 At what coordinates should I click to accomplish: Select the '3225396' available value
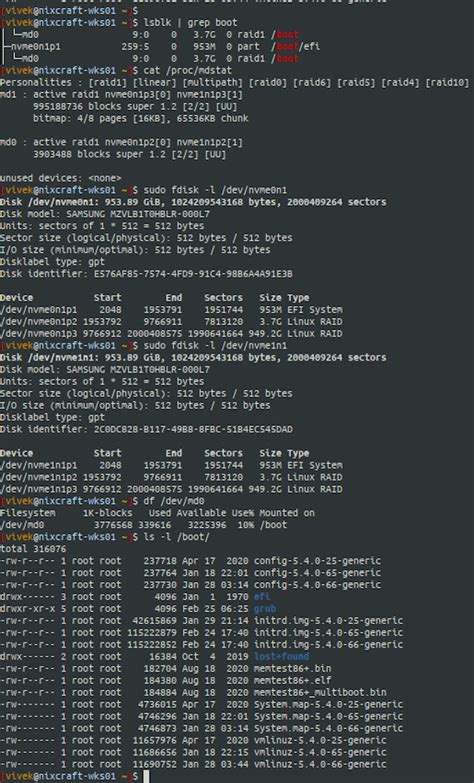click(x=207, y=525)
